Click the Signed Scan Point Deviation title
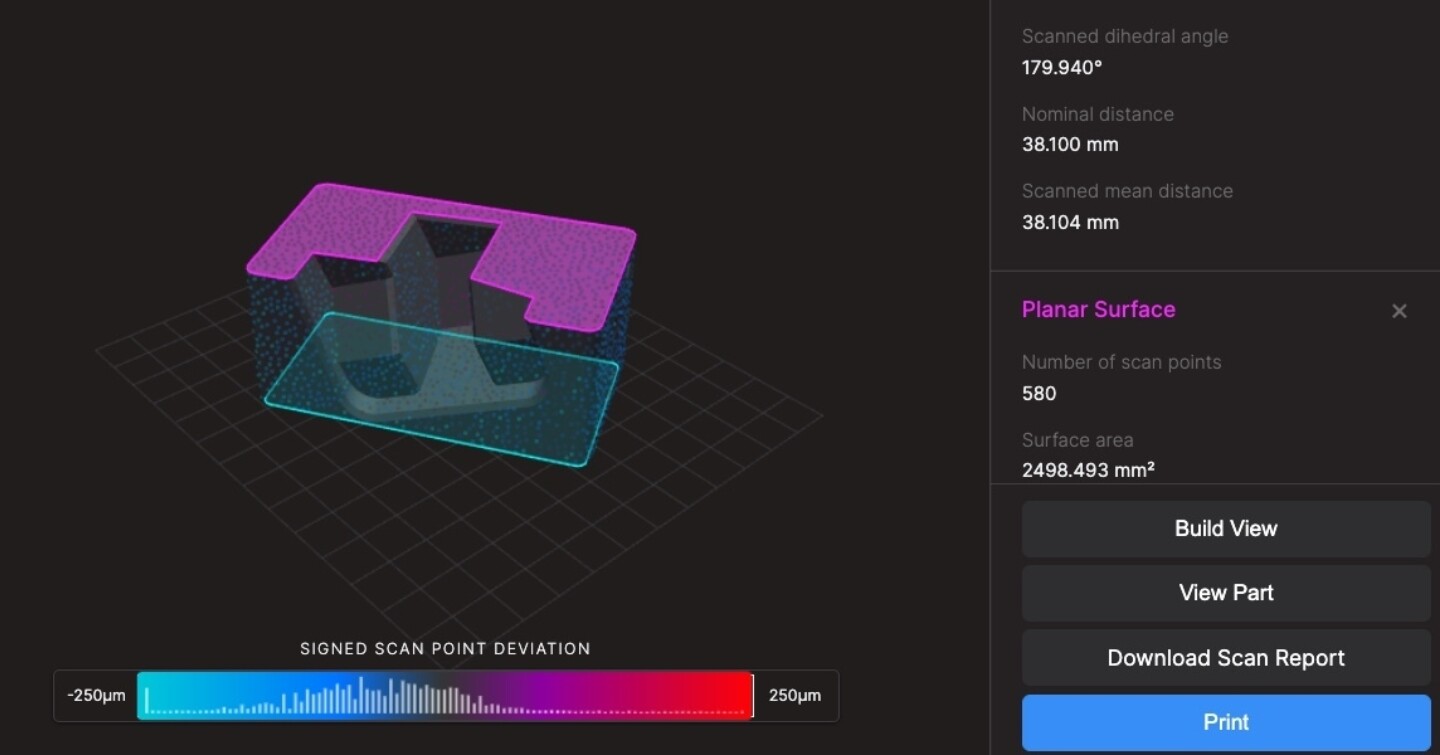The width and height of the screenshot is (1440, 755). 445,649
